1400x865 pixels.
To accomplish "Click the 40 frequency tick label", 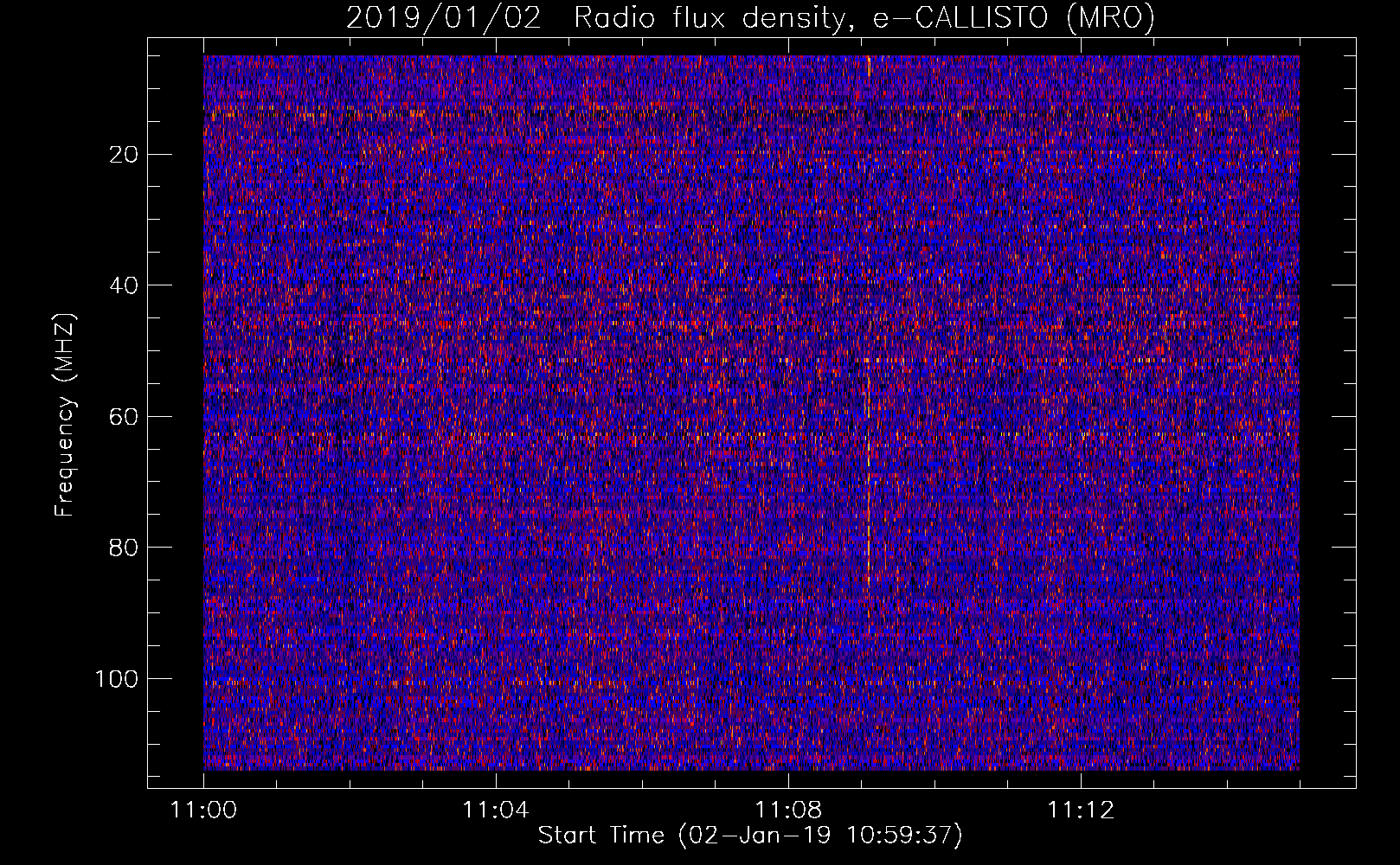I will [125, 285].
